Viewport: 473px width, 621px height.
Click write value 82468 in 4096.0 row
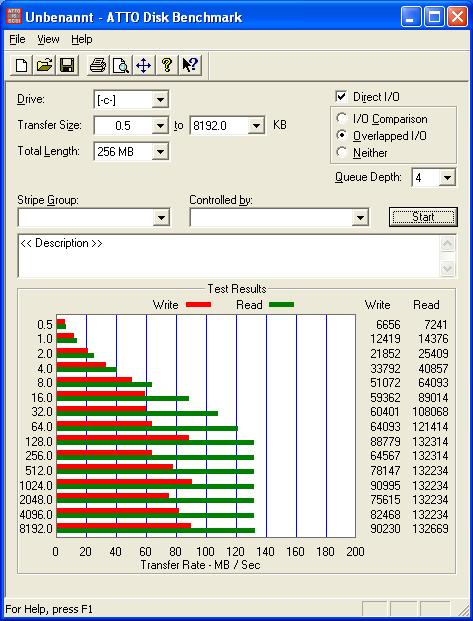point(385,514)
